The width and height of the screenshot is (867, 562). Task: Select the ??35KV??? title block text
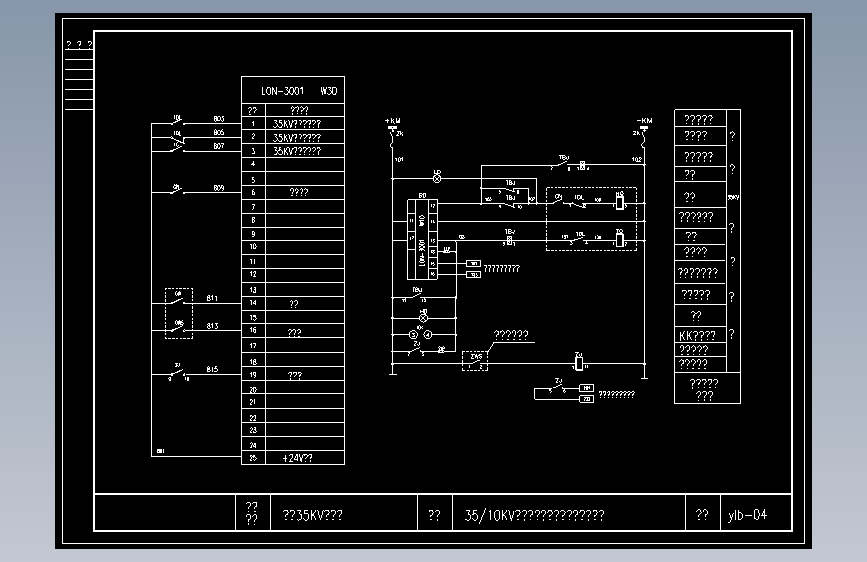pyautogui.click(x=312, y=516)
